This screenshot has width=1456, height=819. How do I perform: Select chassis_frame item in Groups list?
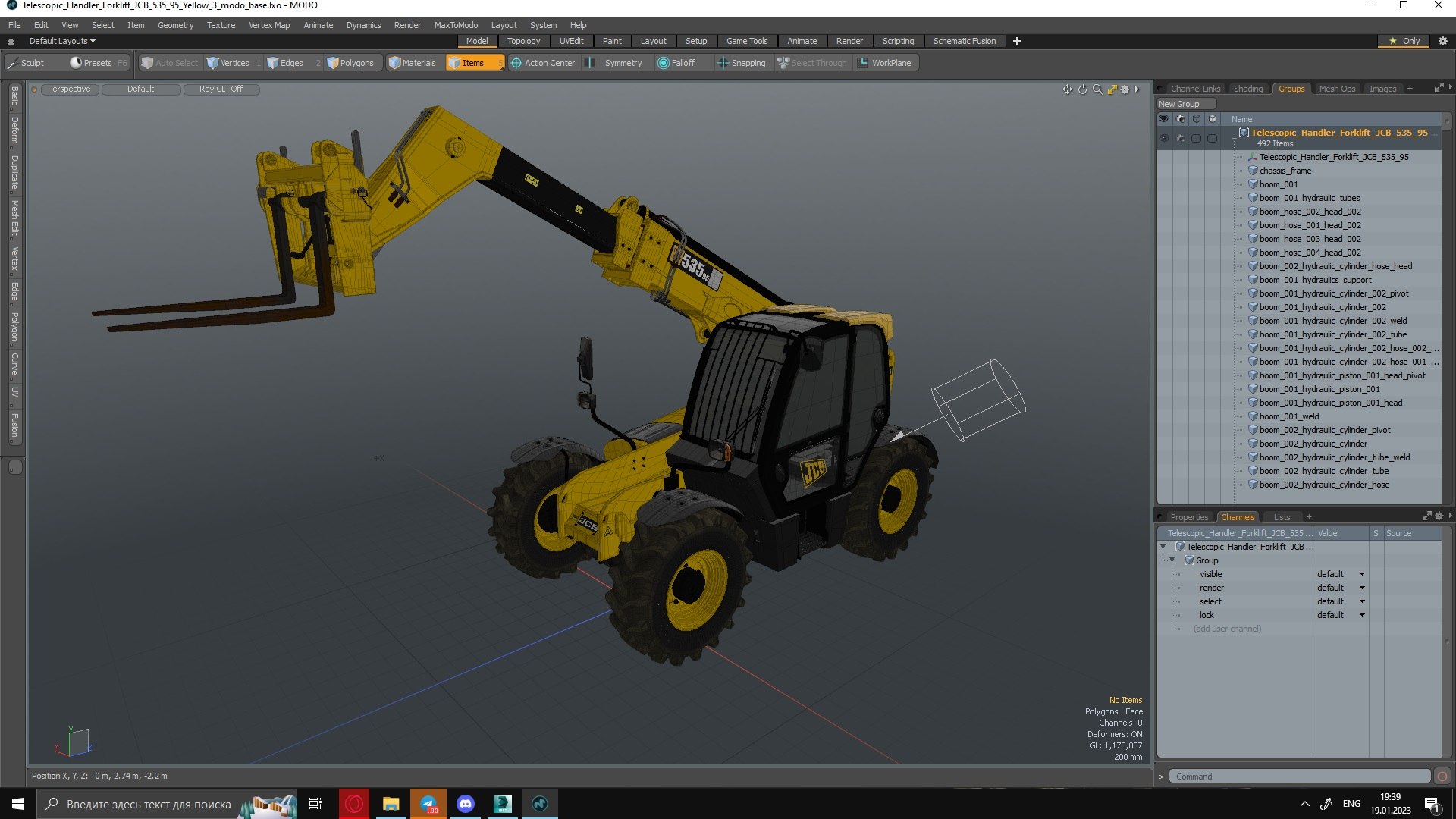[x=1285, y=171]
